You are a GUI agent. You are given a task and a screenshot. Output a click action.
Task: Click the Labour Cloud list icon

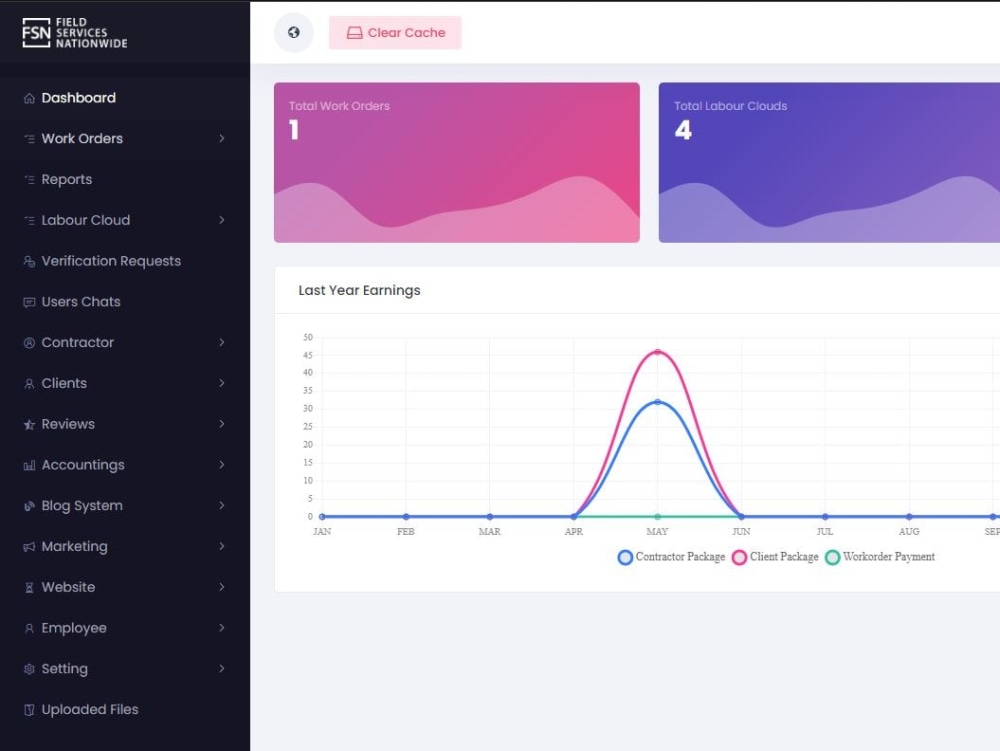(x=29, y=221)
